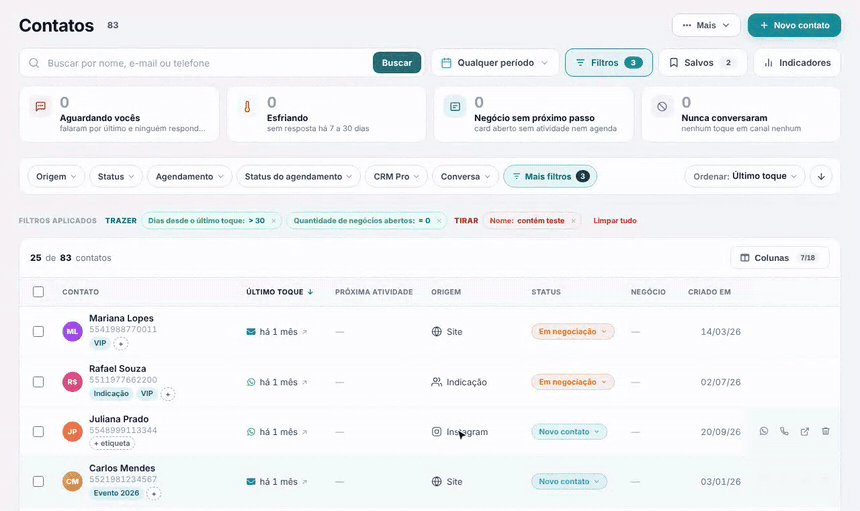The height and width of the screenshot is (511, 860).
Task: Select all contacts header checkbox
Action: point(38,292)
